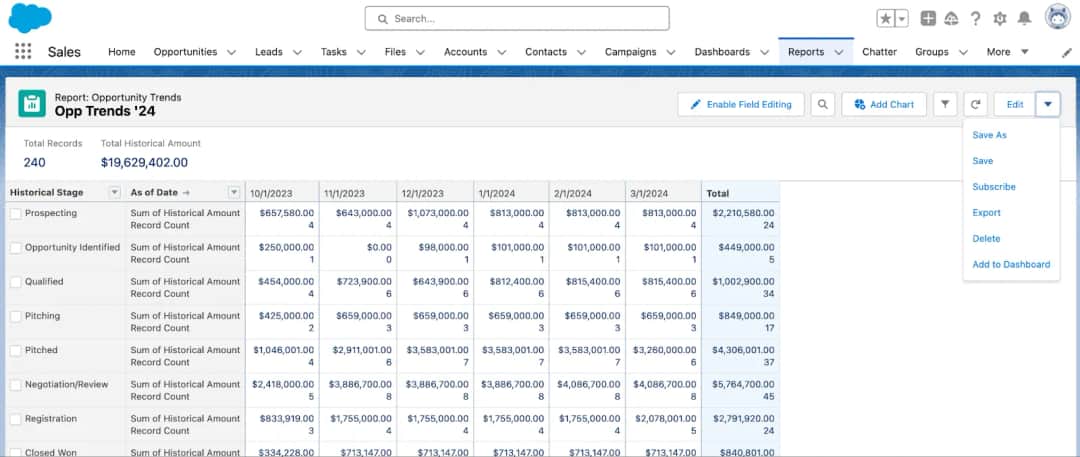Image resolution: width=1080 pixels, height=457 pixels.
Task: Open the global actions plus icon
Action: coord(928,19)
